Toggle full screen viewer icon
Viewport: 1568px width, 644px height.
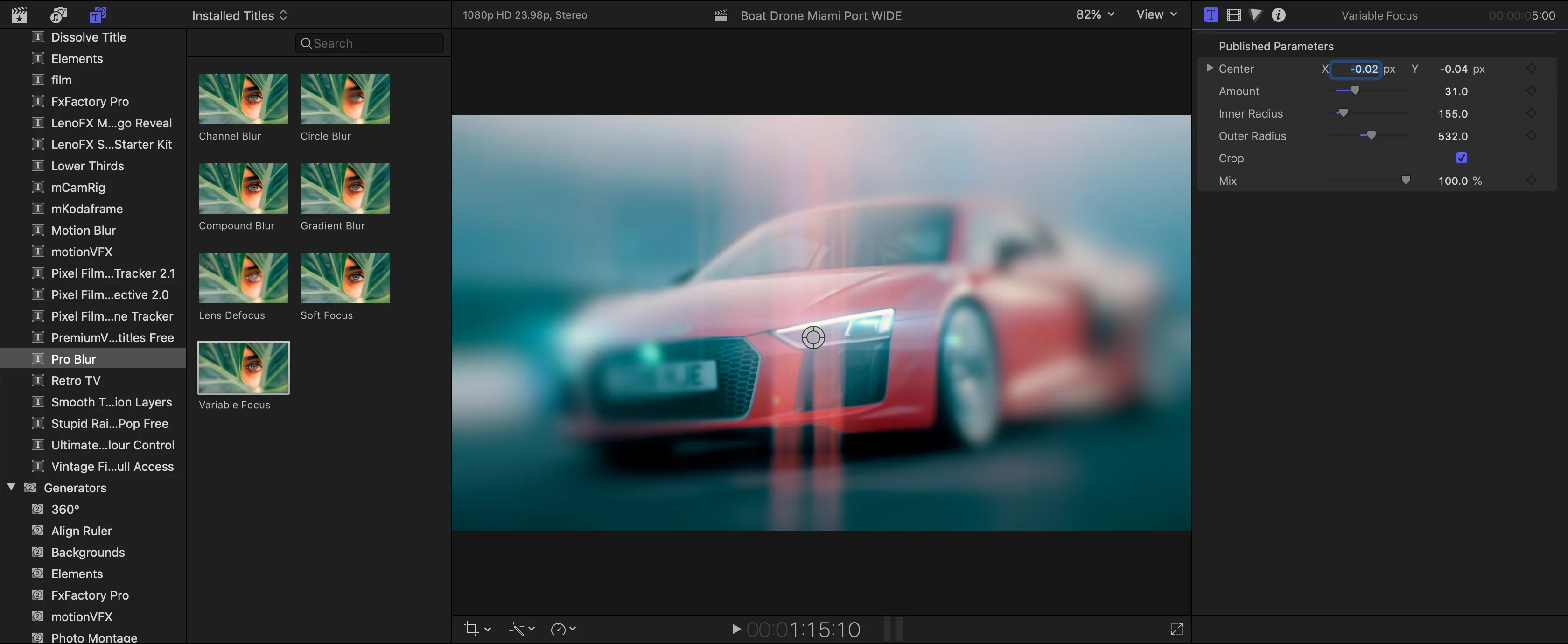point(1176,629)
